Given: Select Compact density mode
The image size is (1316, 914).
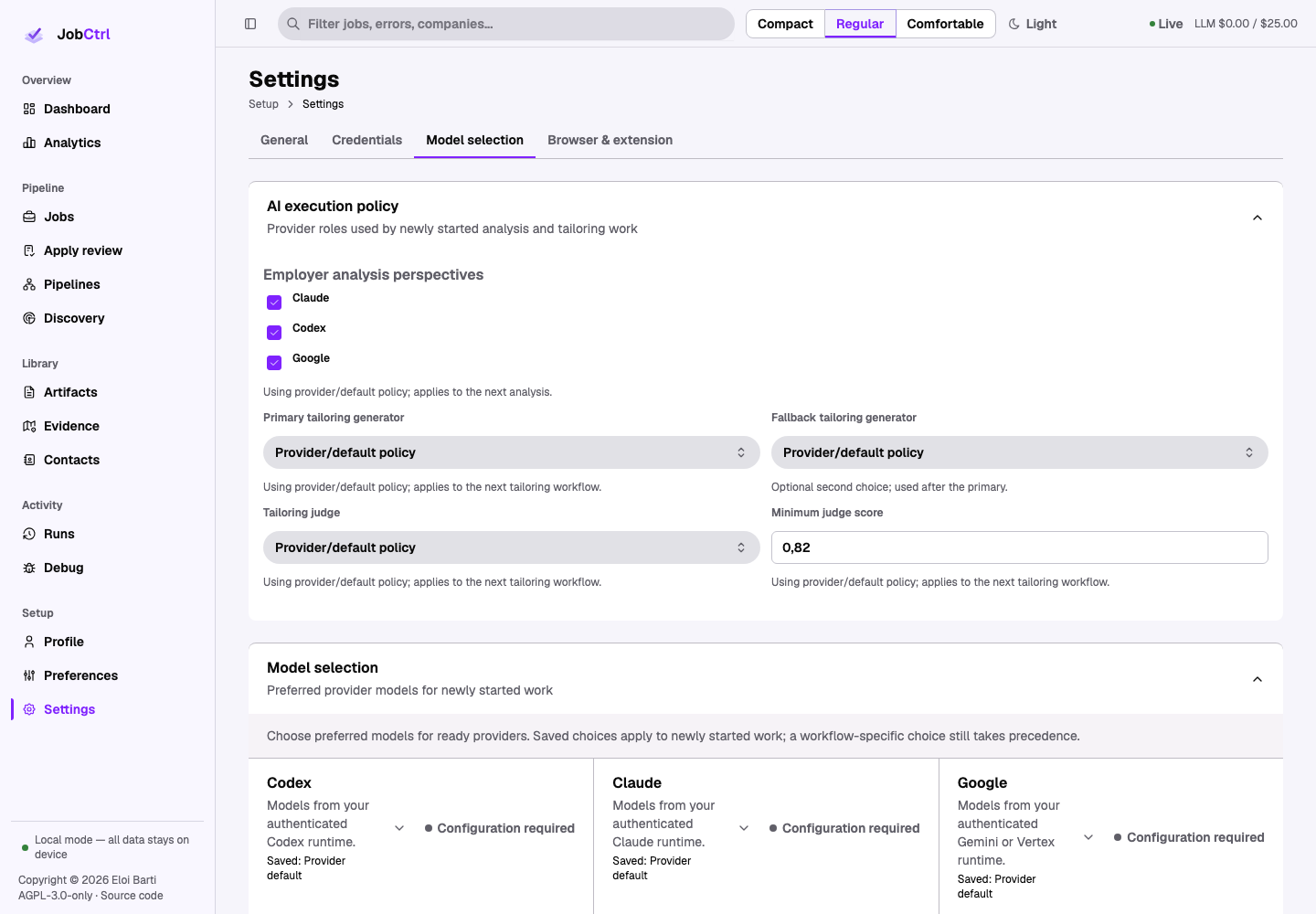Looking at the screenshot, I should [785, 24].
